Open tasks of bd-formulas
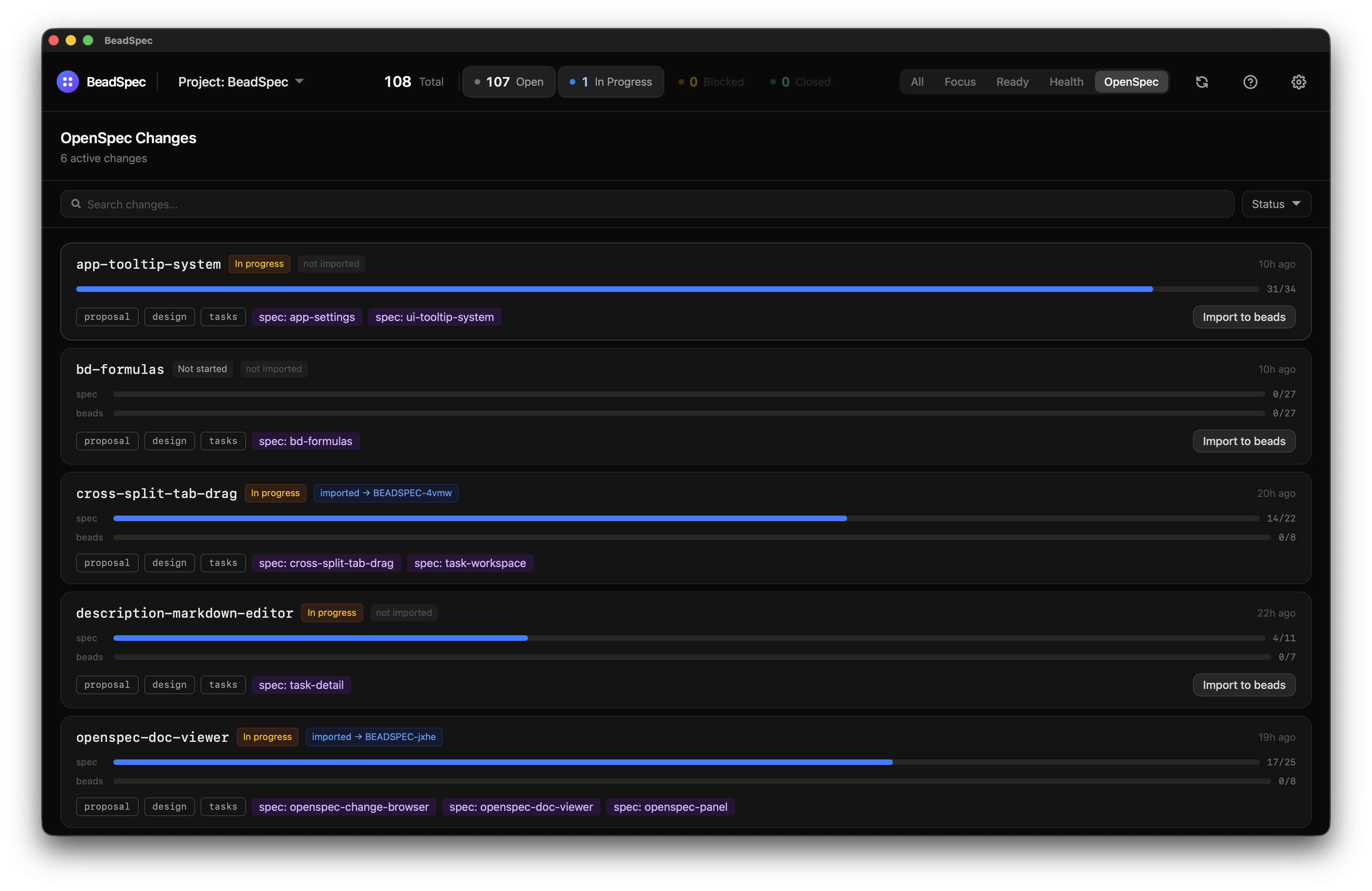1372x891 pixels. (223, 441)
